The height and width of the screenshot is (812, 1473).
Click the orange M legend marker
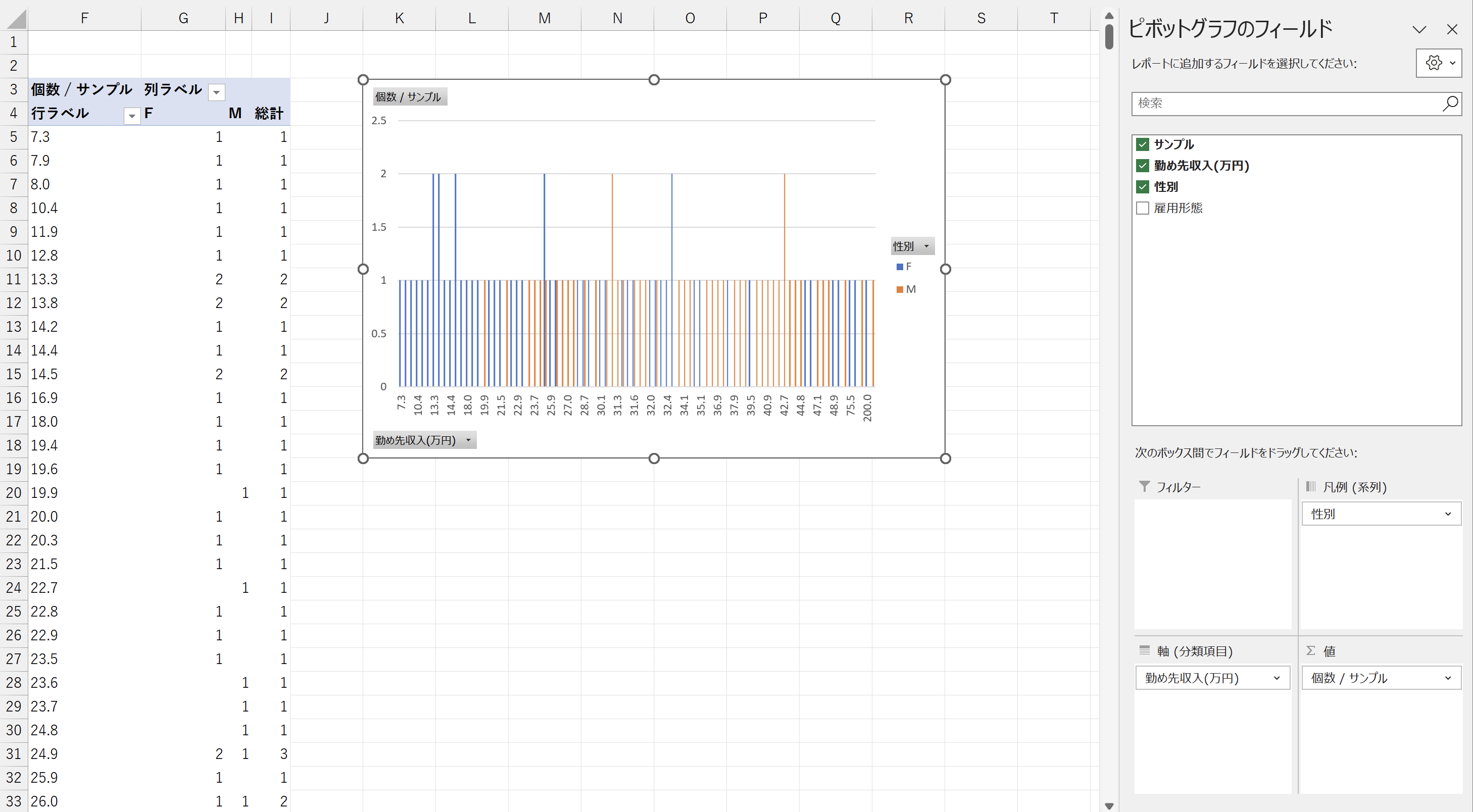coord(900,290)
